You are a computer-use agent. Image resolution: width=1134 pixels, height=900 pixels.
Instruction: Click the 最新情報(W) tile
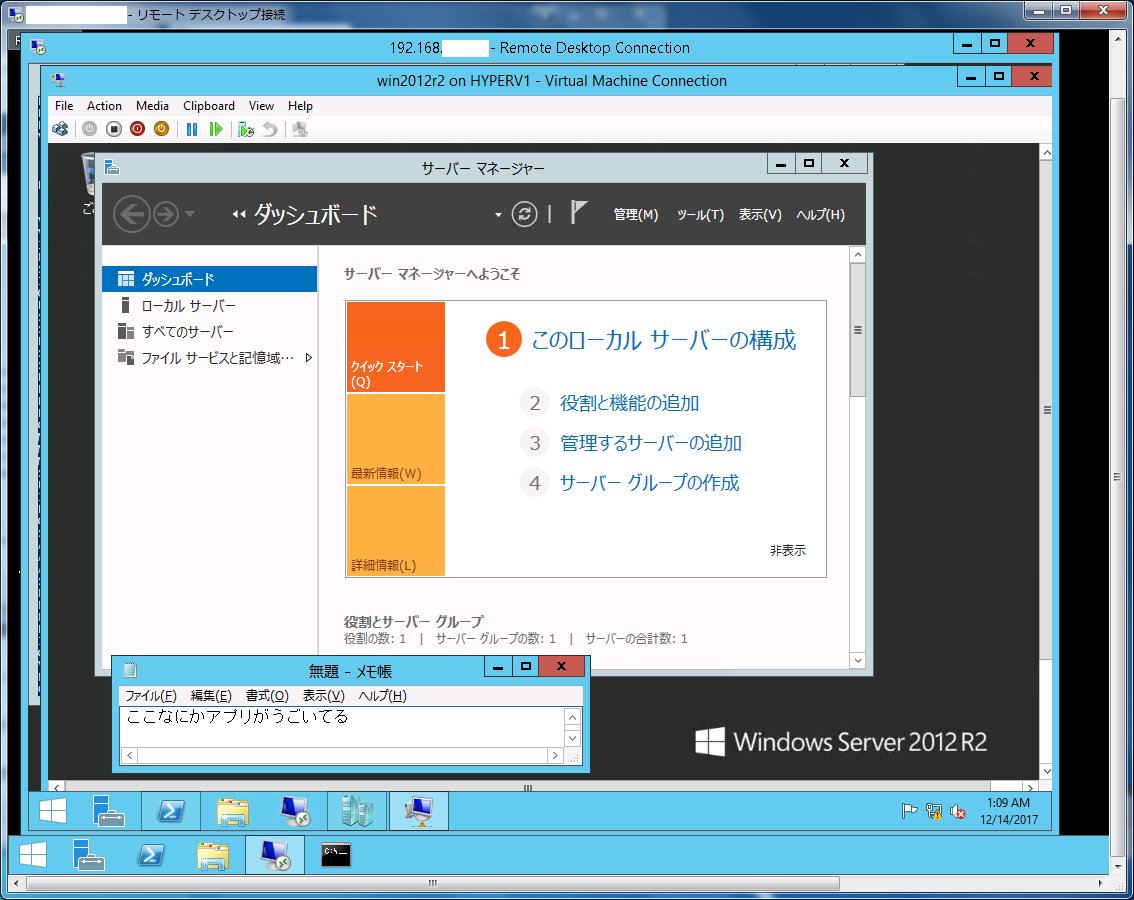(396, 439)
